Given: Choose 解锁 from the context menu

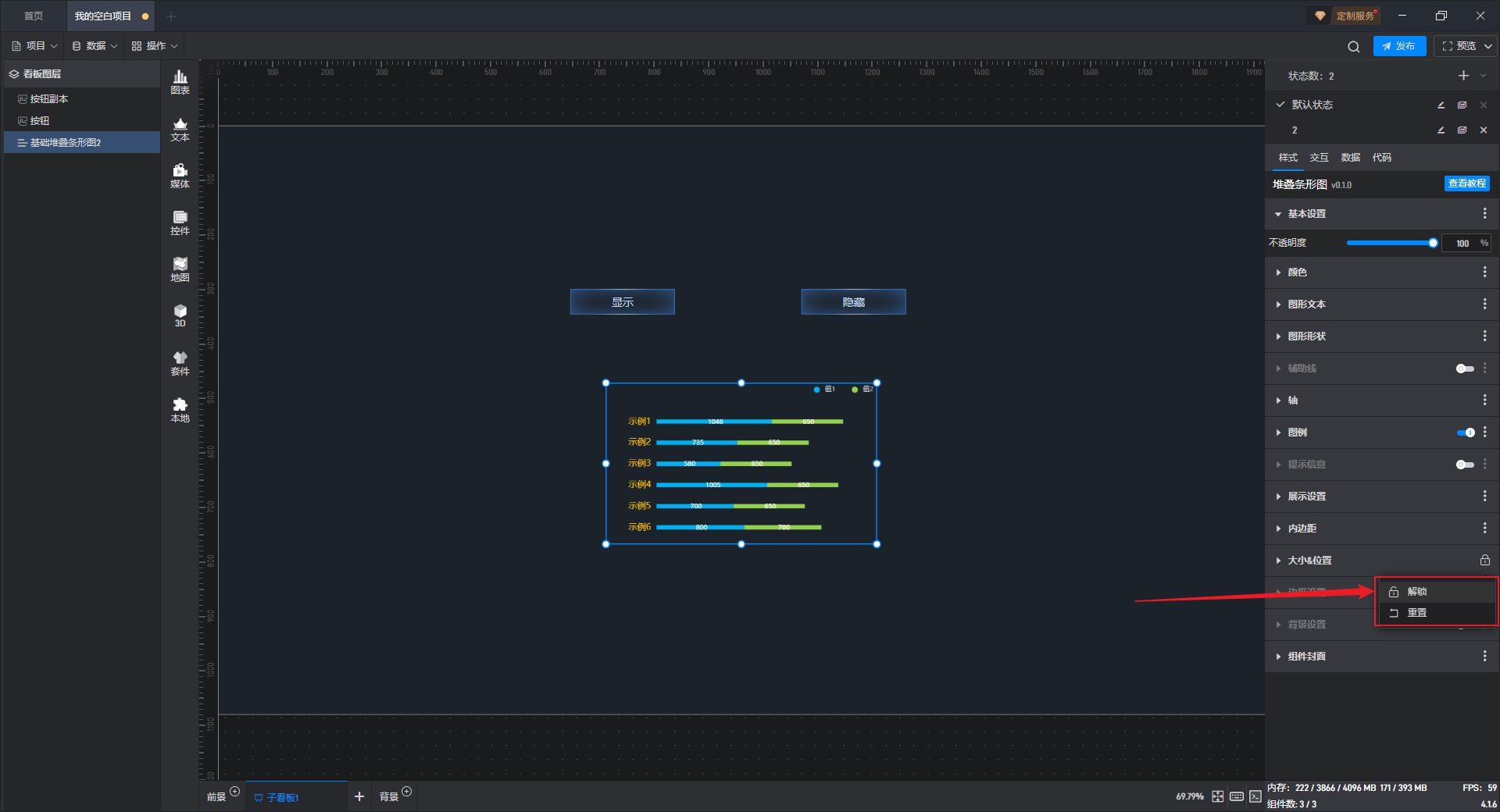Looking at the screenshot, I should click(x=1437, y=592).
